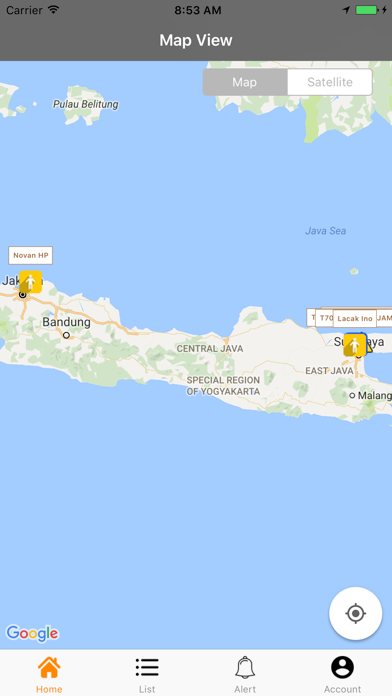Open the Lacak Ino marker label
Image resolution: width=392 pixels, height=696 pixels.
pos(355,318)
